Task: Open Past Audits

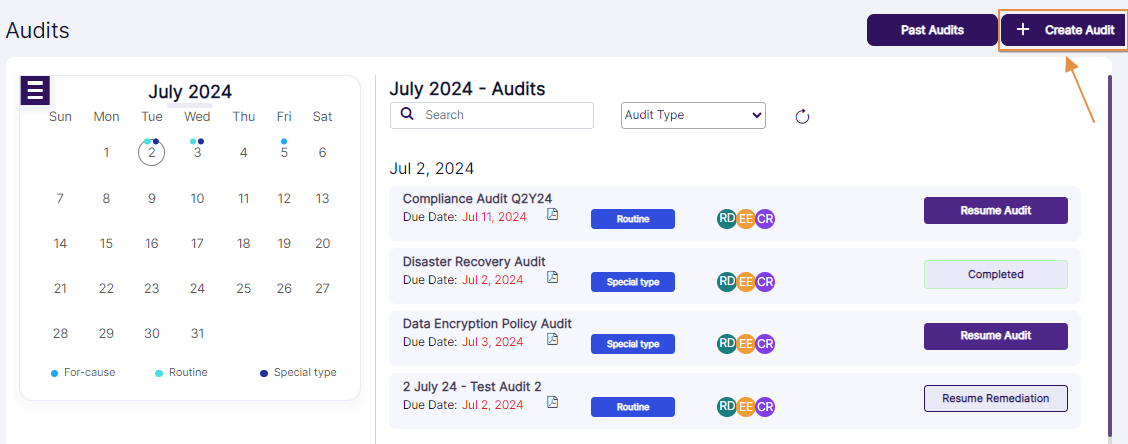Action: coord(932,30)
